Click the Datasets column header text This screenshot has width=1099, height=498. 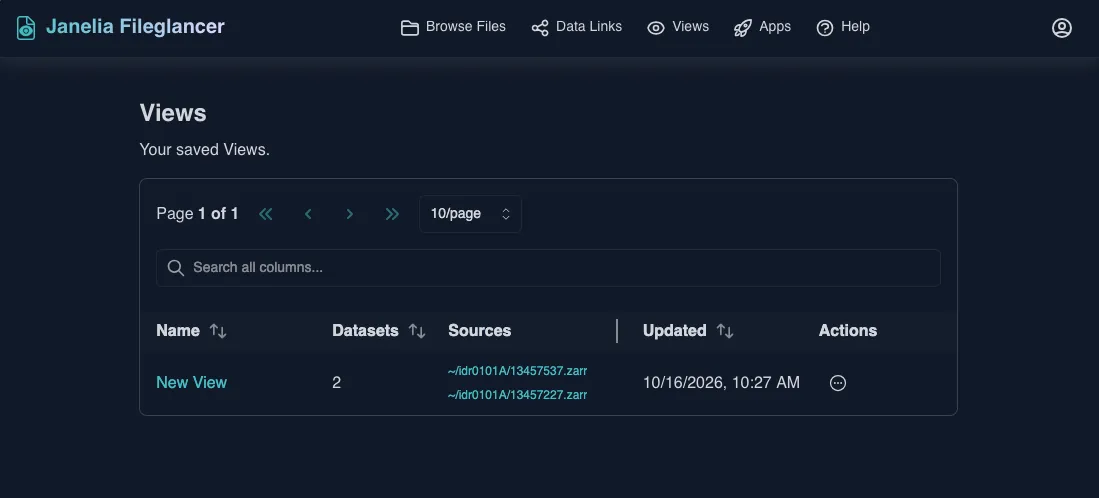(365, 331)
